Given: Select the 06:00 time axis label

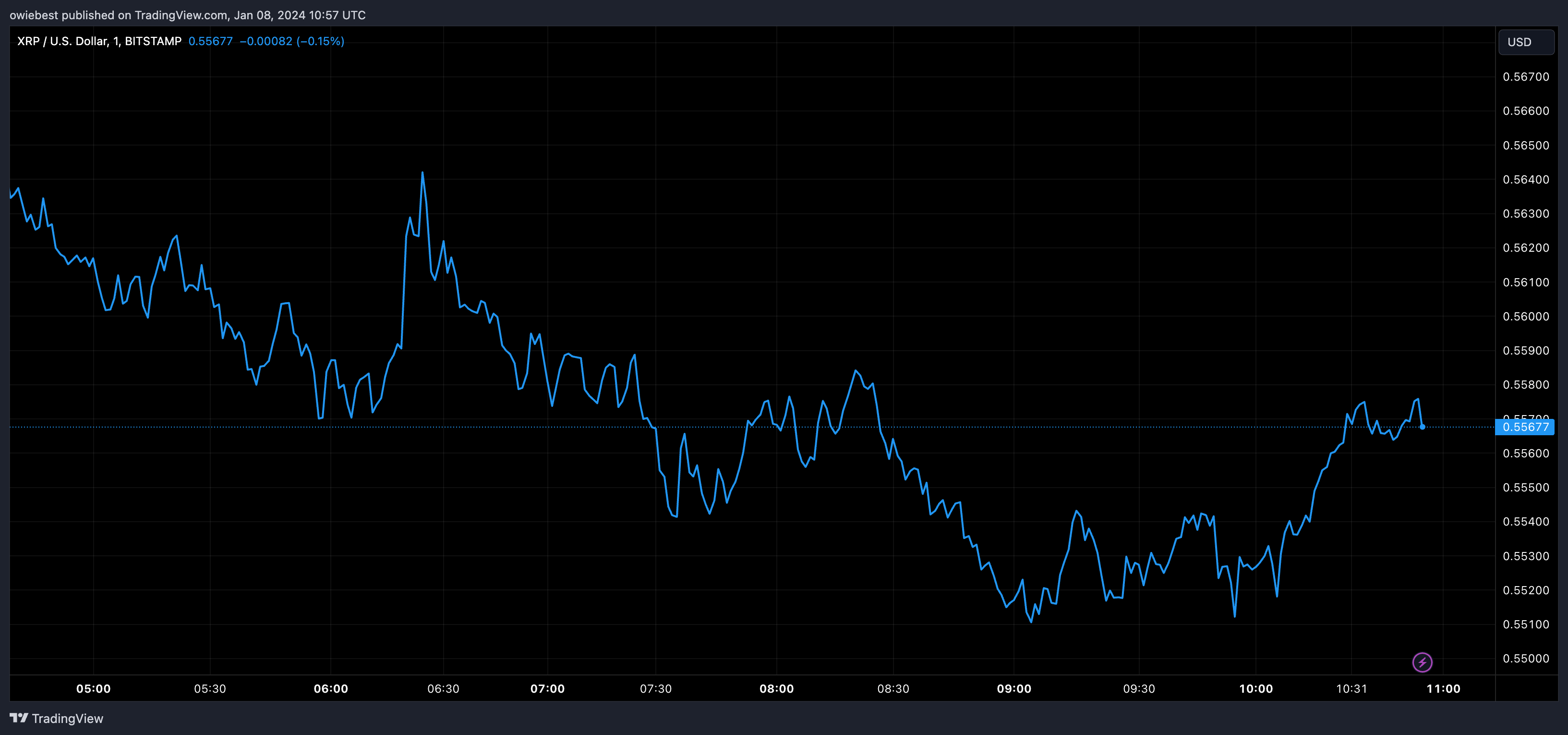Looking at the screenshot, I should click(330, 689).
